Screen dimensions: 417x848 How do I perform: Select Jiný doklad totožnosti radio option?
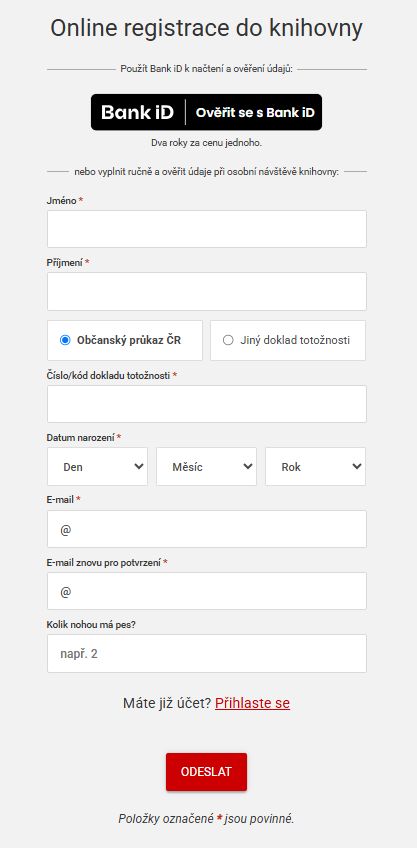pyautogui.click(x=228, y=340)
